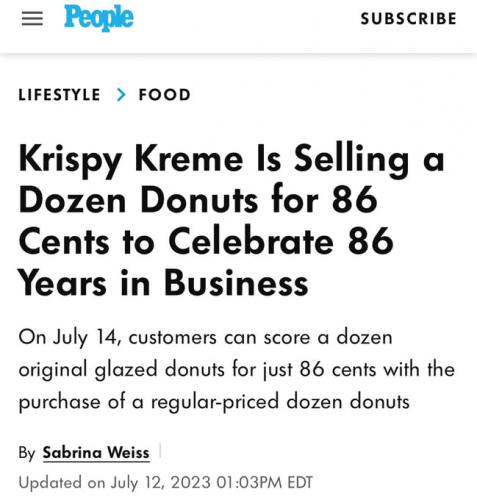Viewport: 477px width, 500px height.
Task: Click the People logo to go home
Action: (x=99, y=18)
